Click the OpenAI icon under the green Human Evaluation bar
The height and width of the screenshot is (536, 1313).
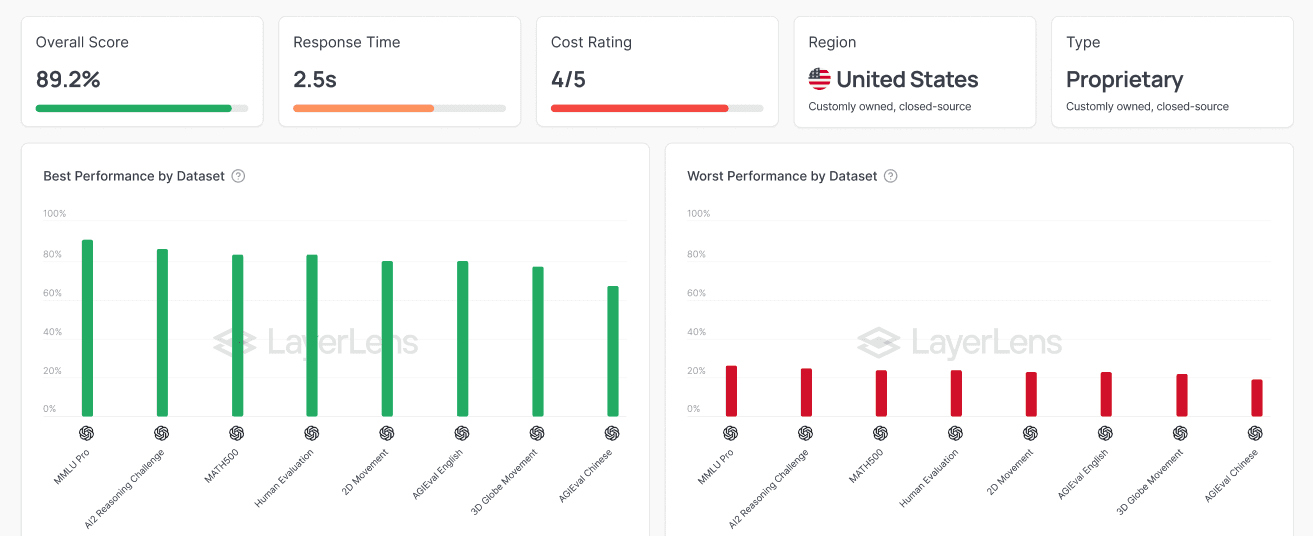[312, 433]
